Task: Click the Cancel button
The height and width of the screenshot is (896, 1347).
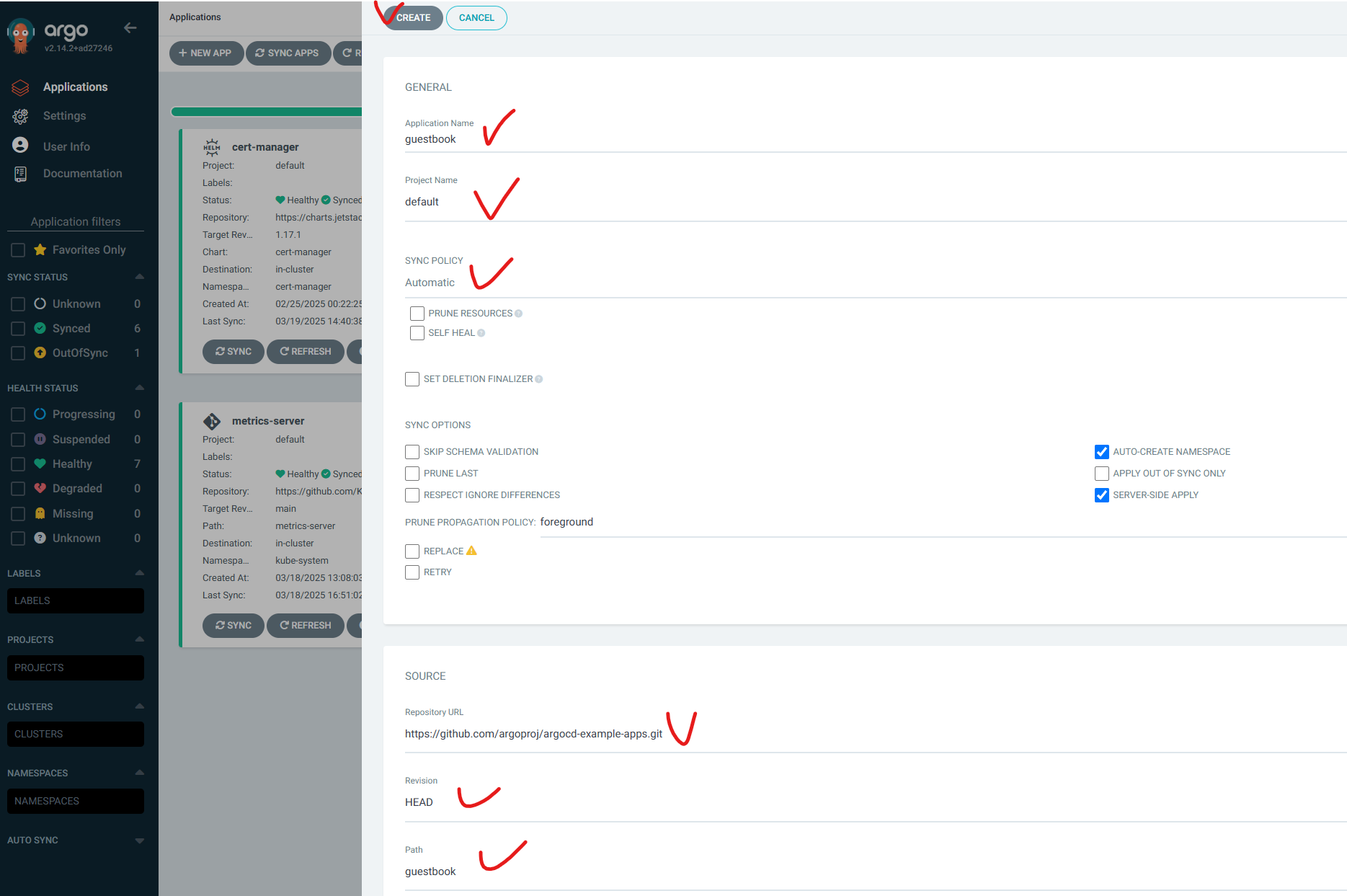Action: [x=476, y=18]
